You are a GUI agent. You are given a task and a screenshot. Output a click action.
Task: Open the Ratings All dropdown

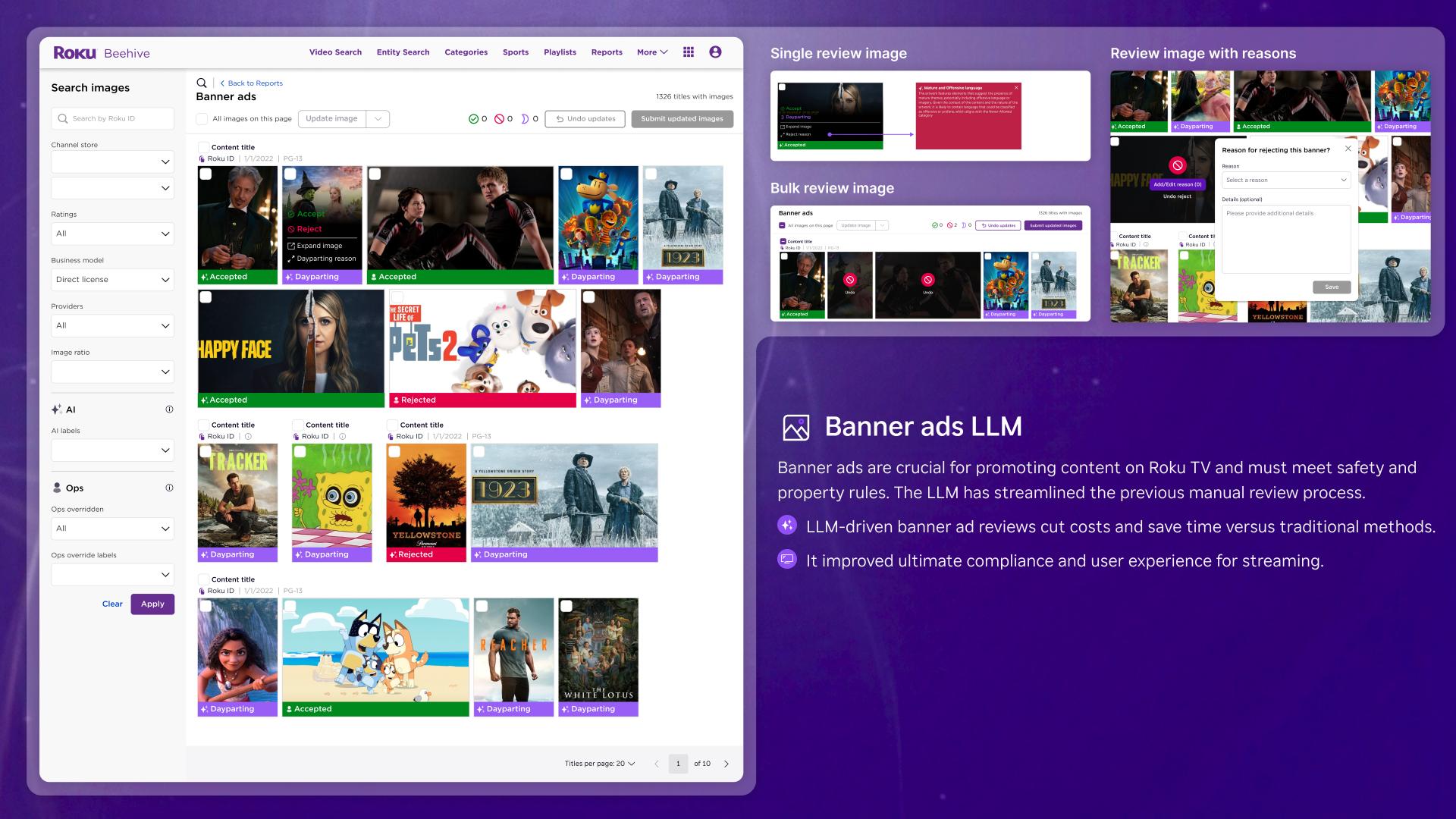pos(112,234)
